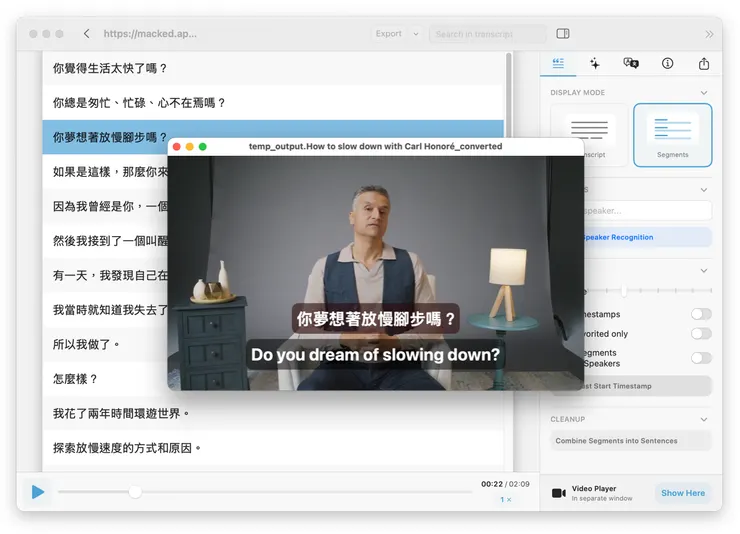Image resolution: width=740 pixels, height=534 pixels.
Task: Minimize the video player window
Action: click(190, 147)
